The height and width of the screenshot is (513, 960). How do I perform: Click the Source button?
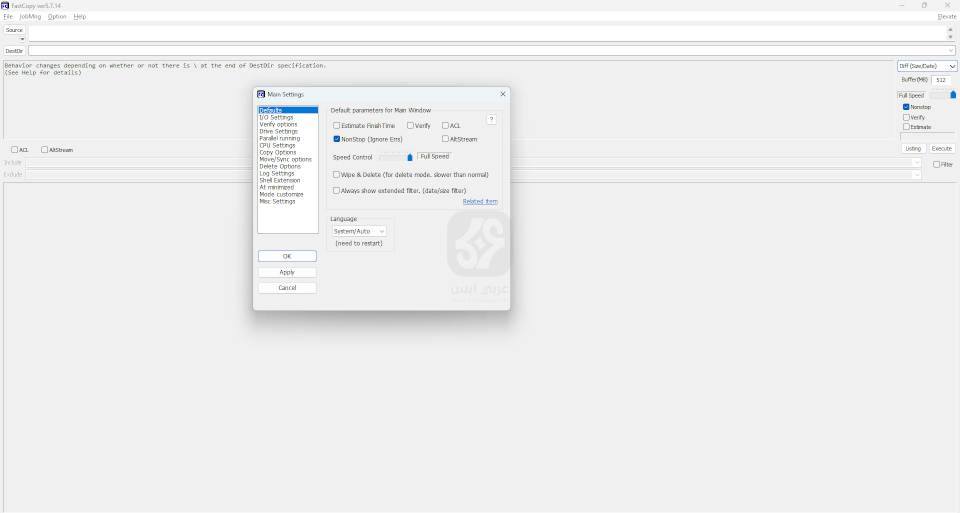coord(14,30)
